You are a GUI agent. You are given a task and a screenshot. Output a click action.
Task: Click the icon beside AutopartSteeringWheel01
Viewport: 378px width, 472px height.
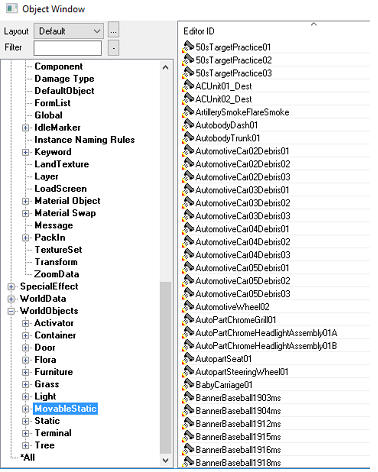(x=188, y=372)
